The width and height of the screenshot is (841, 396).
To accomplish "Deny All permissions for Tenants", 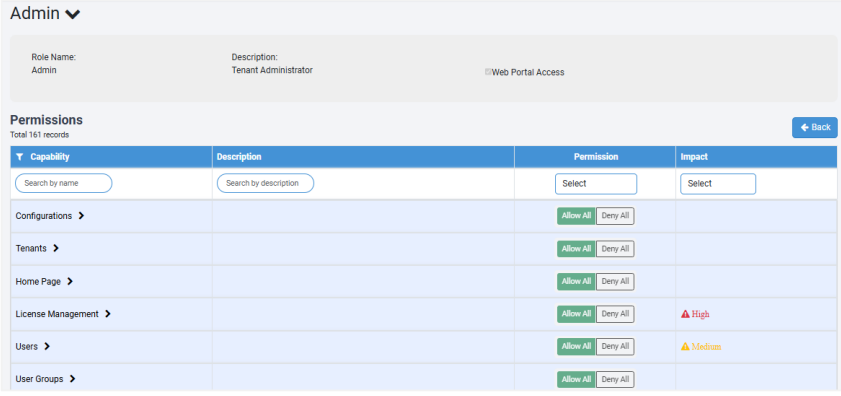I will (615, 248).
